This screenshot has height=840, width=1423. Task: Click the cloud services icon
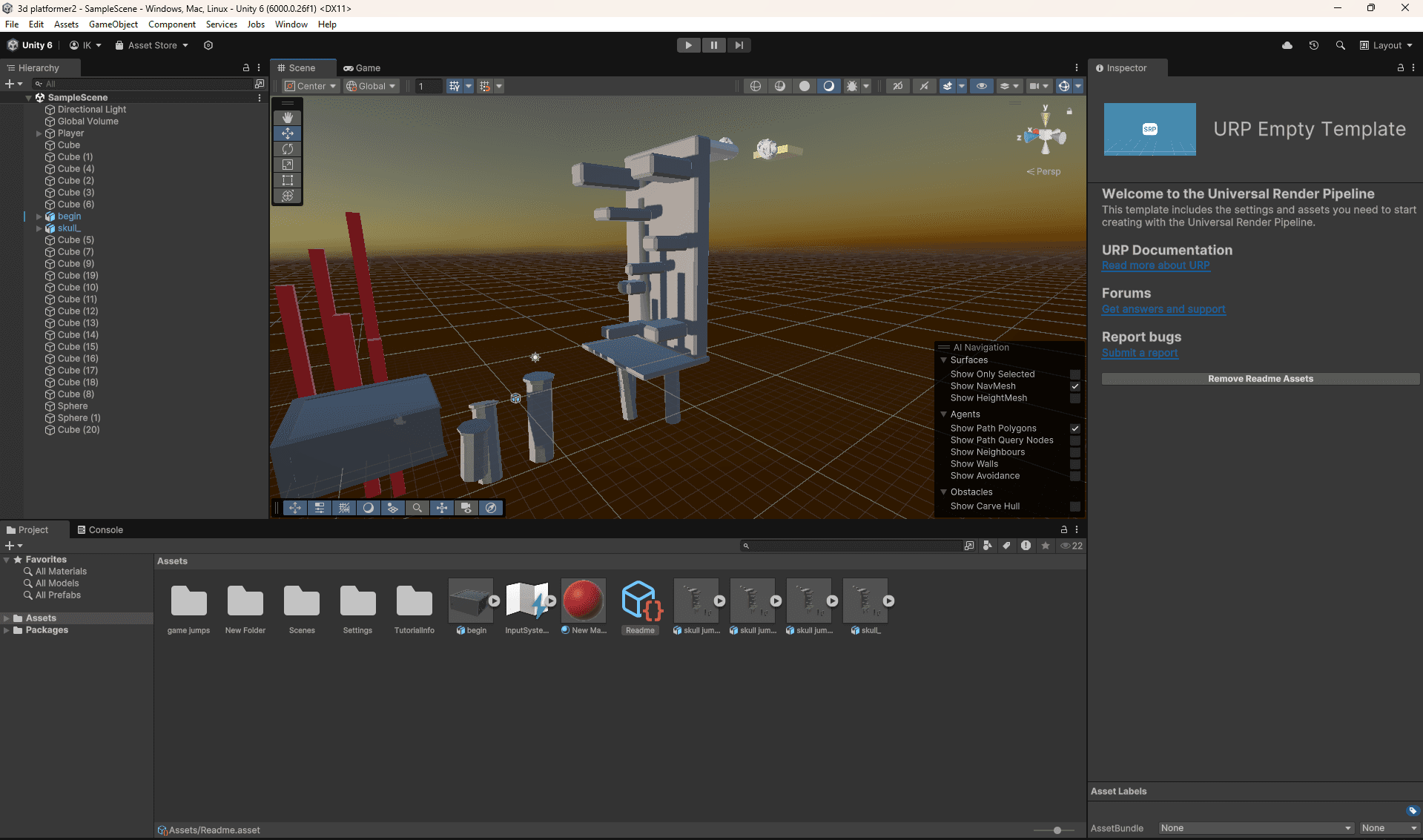(x=1287, y=45)
